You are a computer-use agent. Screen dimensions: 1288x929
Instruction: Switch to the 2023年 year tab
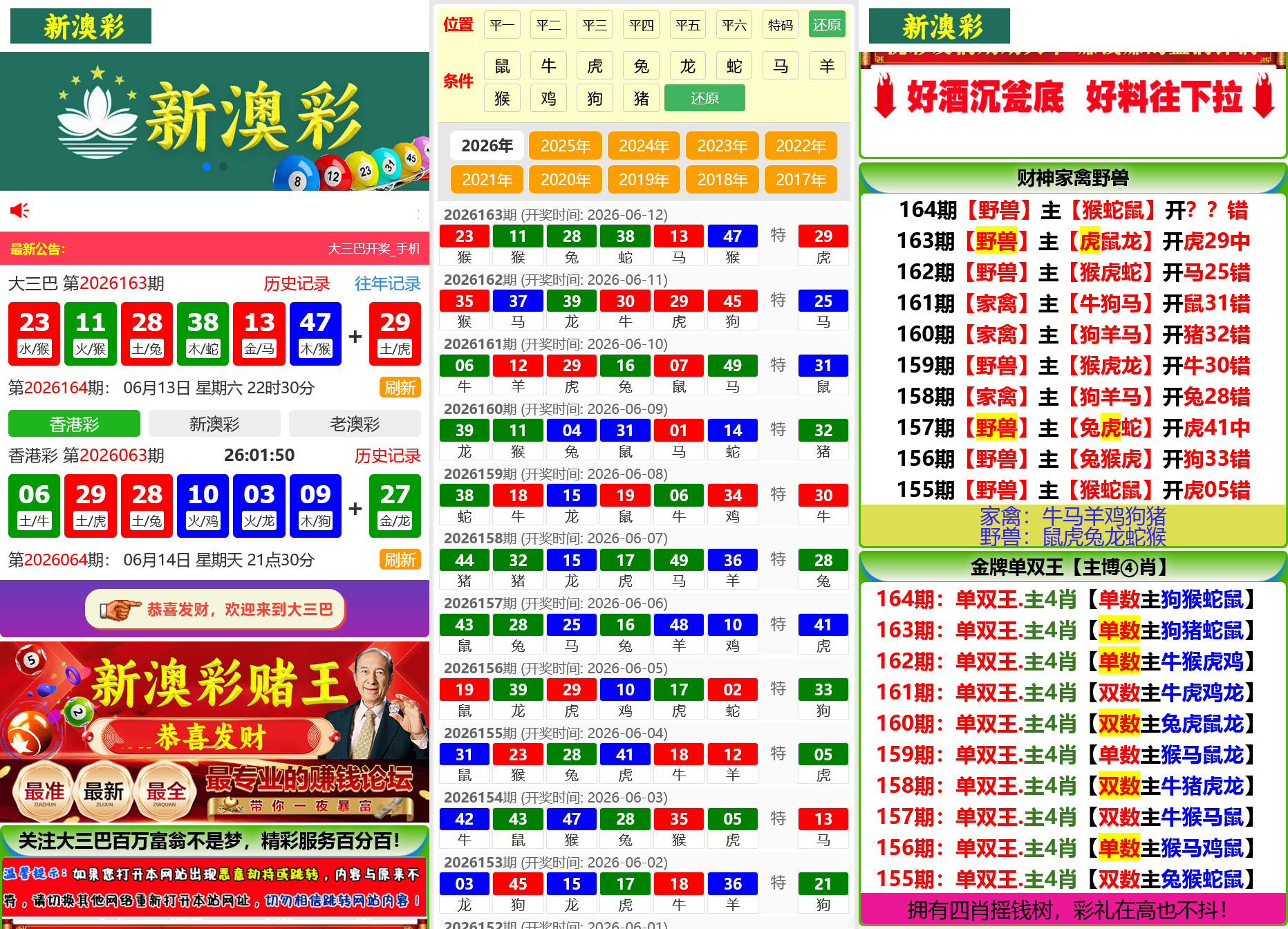(x=722, y=146)
